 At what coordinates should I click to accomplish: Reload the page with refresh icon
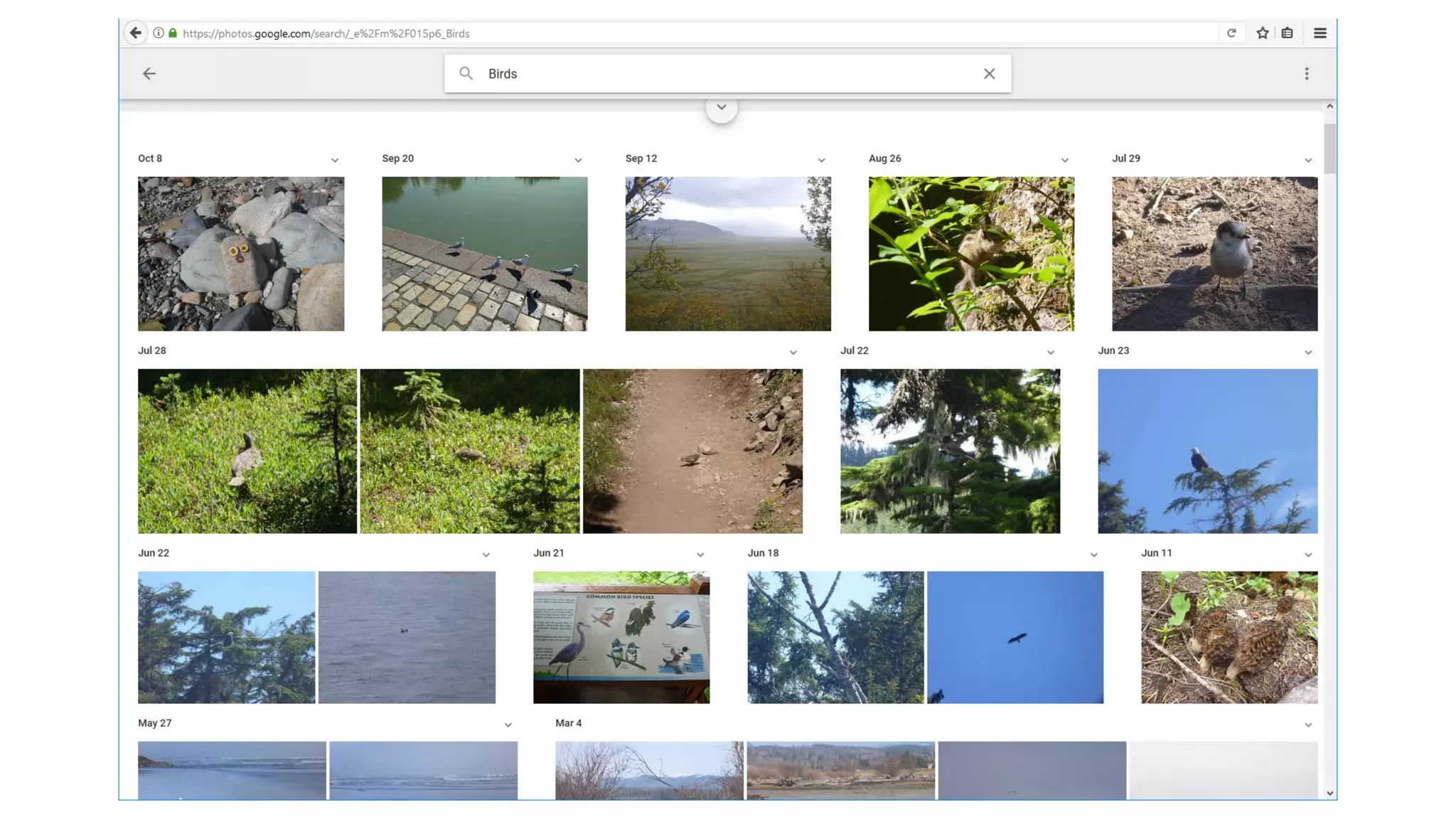tap(1231, 33)
